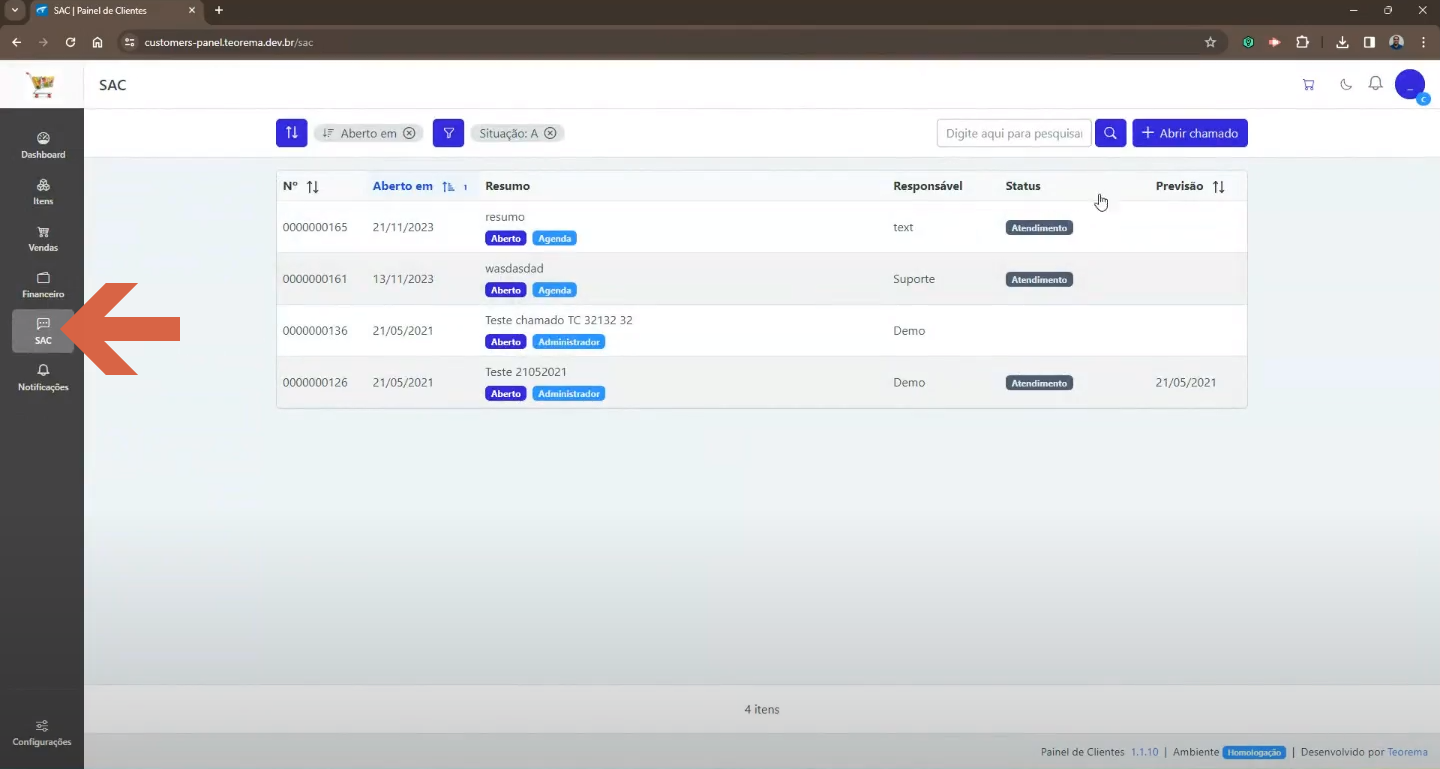The height and width of the screenshot is (769, 1440).
Task: Open the cart icon in header
Action: [x=1308, y=85]
